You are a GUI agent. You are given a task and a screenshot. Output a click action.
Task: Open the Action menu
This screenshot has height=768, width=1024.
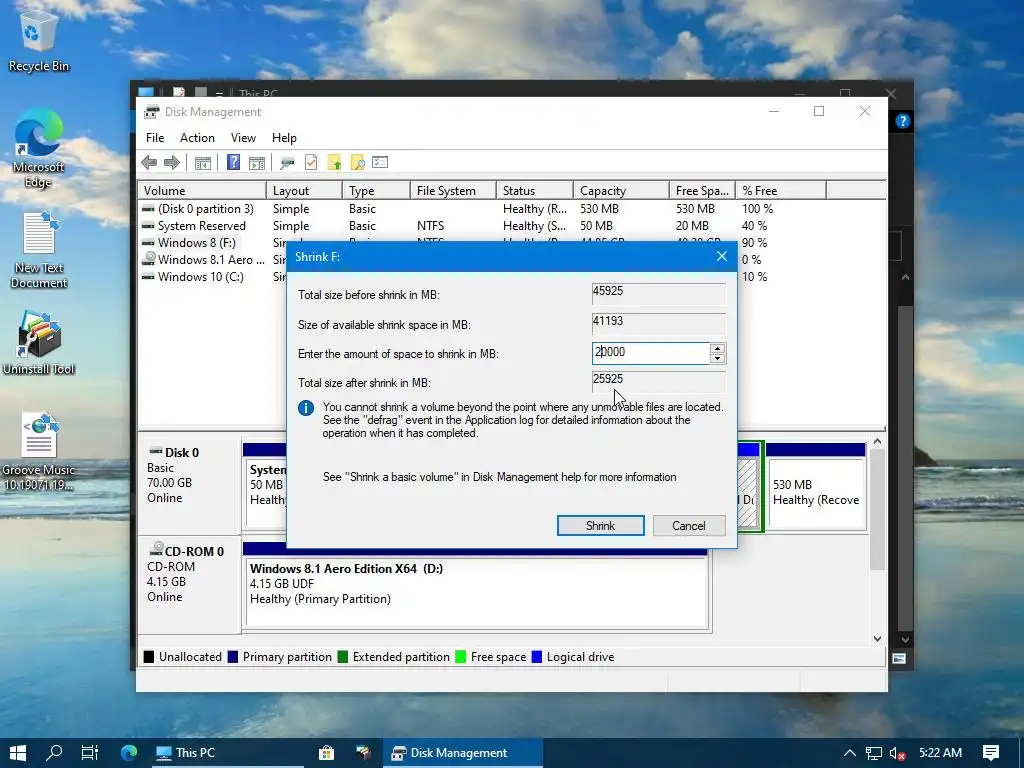click(197, 138)
